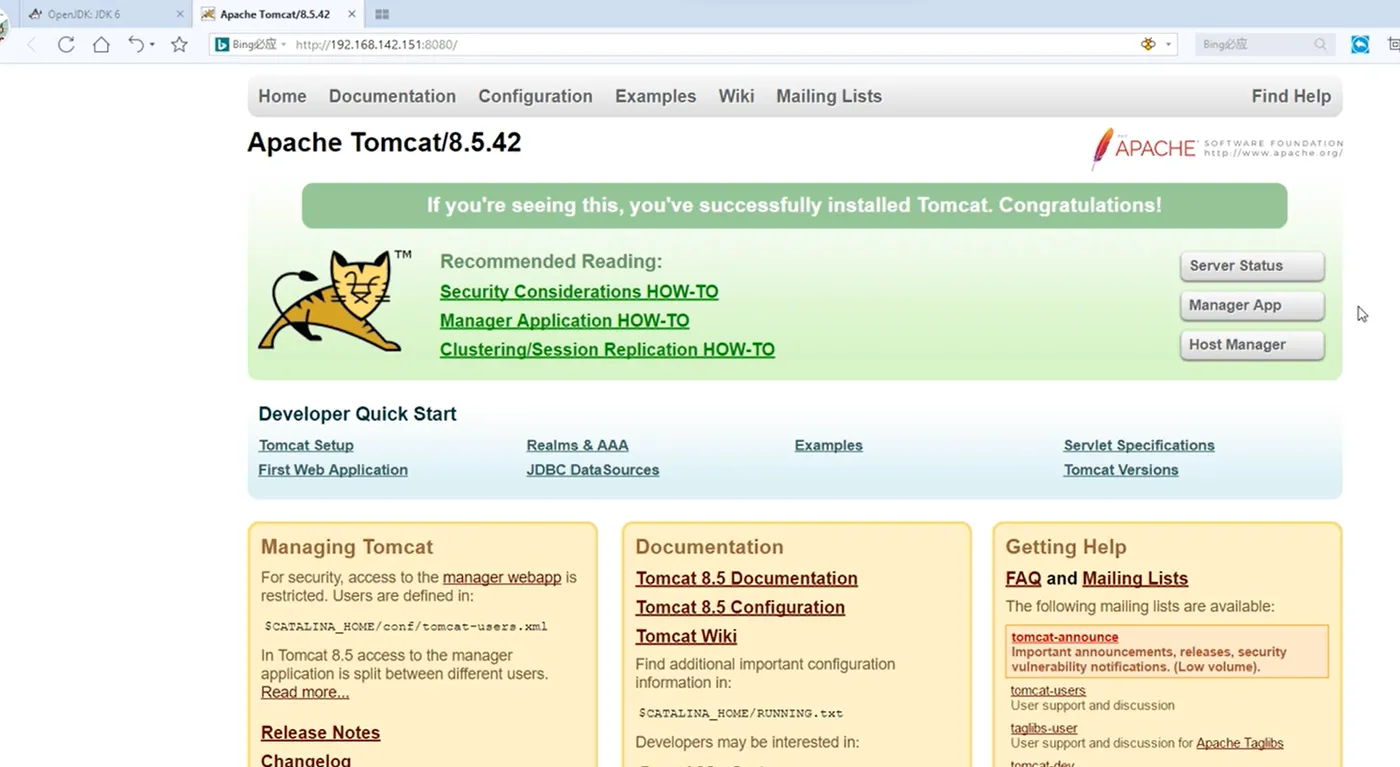Click the Apache Tomcat/8.5.42 page heading
Image resolution: width=1400 pixels, height=767 pixels.
[384, 142]
